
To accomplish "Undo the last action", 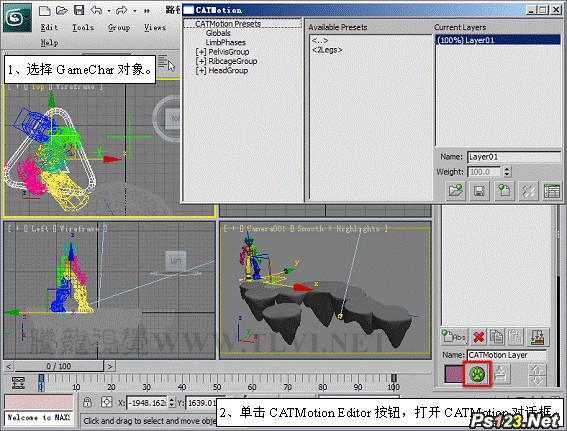I will (x=96, y=10).
